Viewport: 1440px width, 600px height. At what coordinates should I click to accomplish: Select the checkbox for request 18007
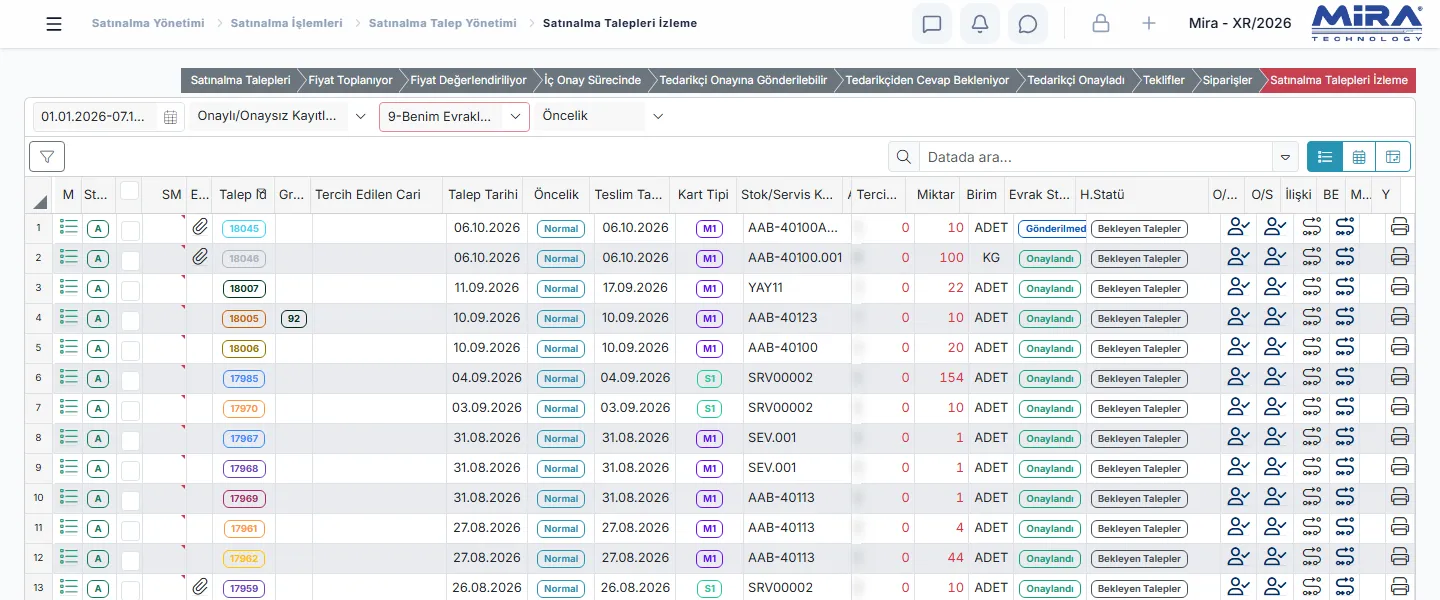coord(130,290)
